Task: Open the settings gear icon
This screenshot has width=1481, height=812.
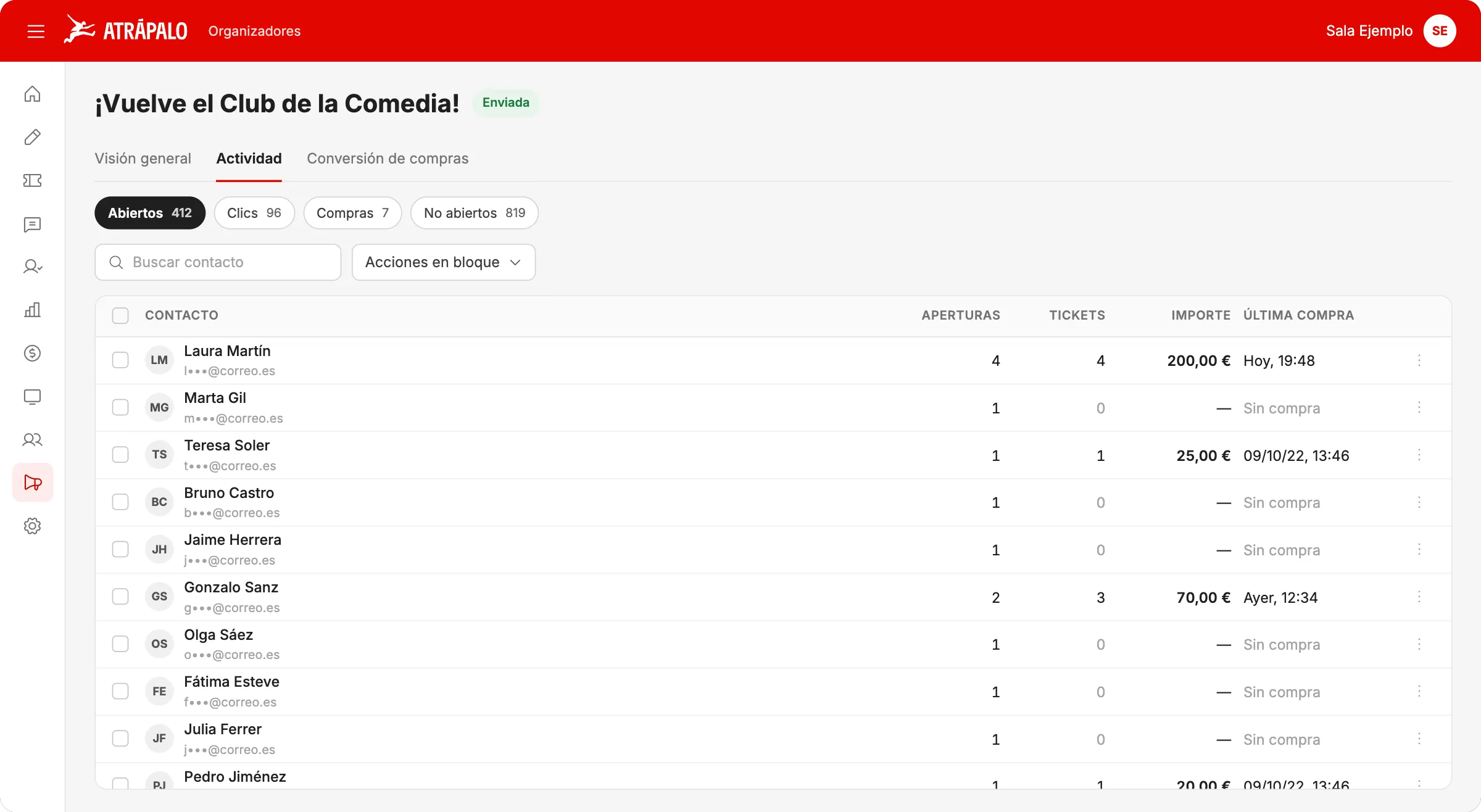Action: (32, 526)
